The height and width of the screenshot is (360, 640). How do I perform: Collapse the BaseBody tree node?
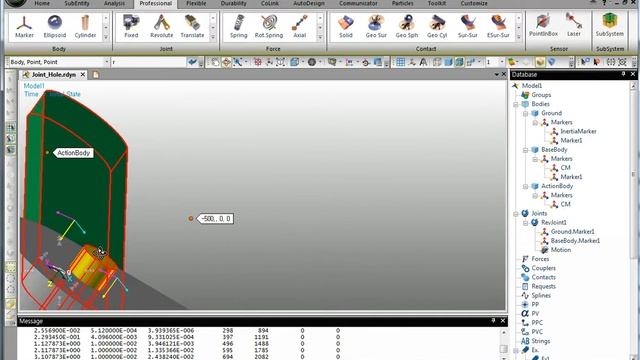pyautogui.click(x=526, y=150)
